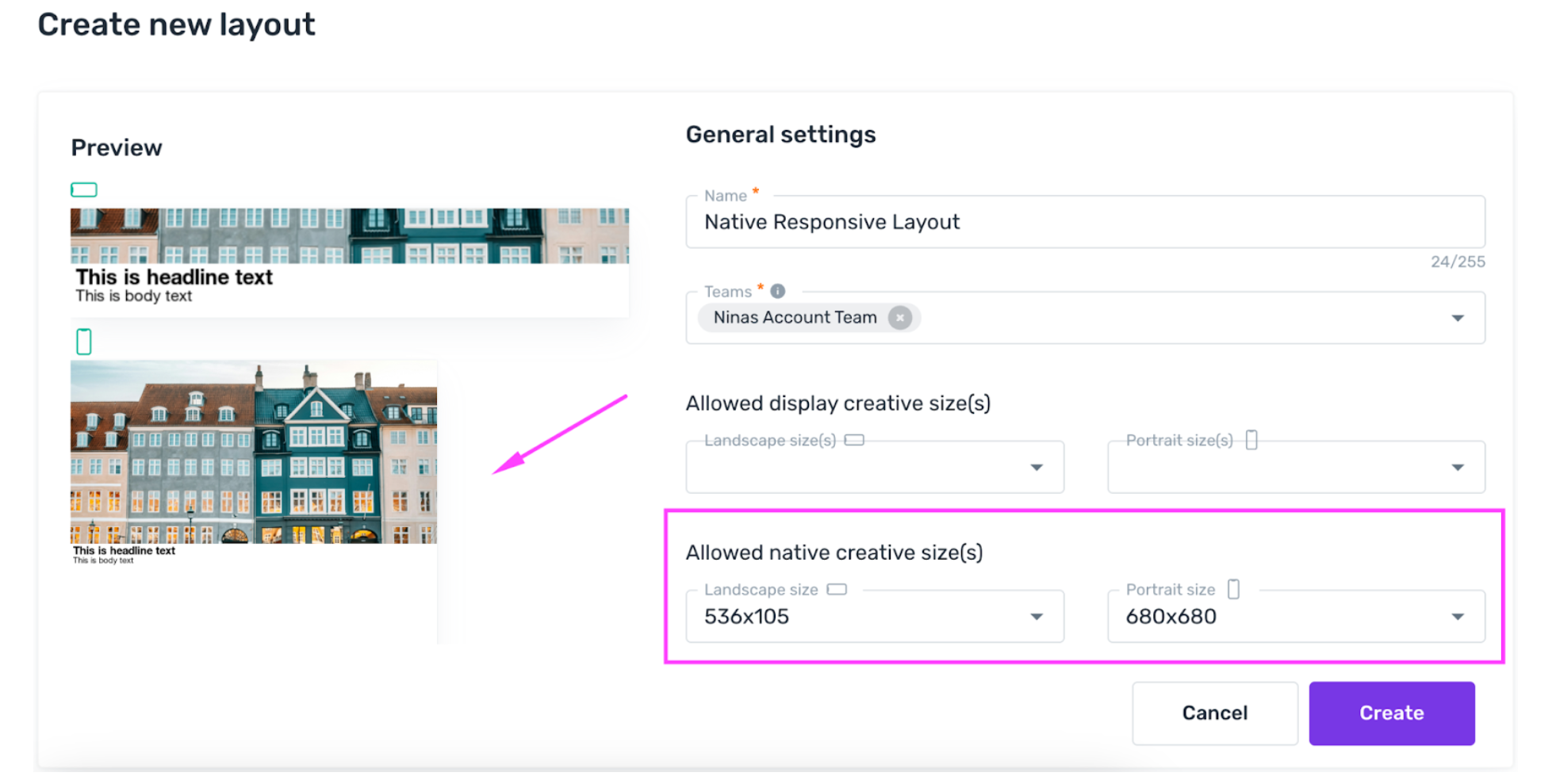The image size is (1556, 784).
Task: Click the landscape icon above the preview
Action: click(x=84, y=189)
